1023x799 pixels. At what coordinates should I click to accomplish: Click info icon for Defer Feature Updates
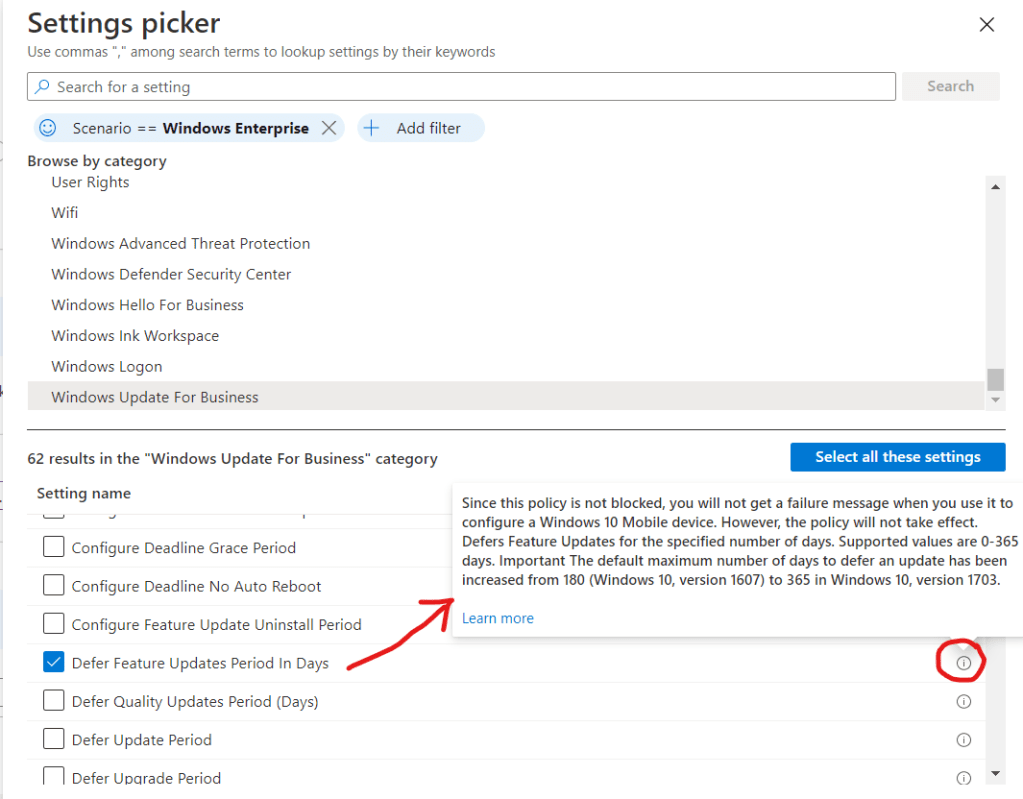963,663
